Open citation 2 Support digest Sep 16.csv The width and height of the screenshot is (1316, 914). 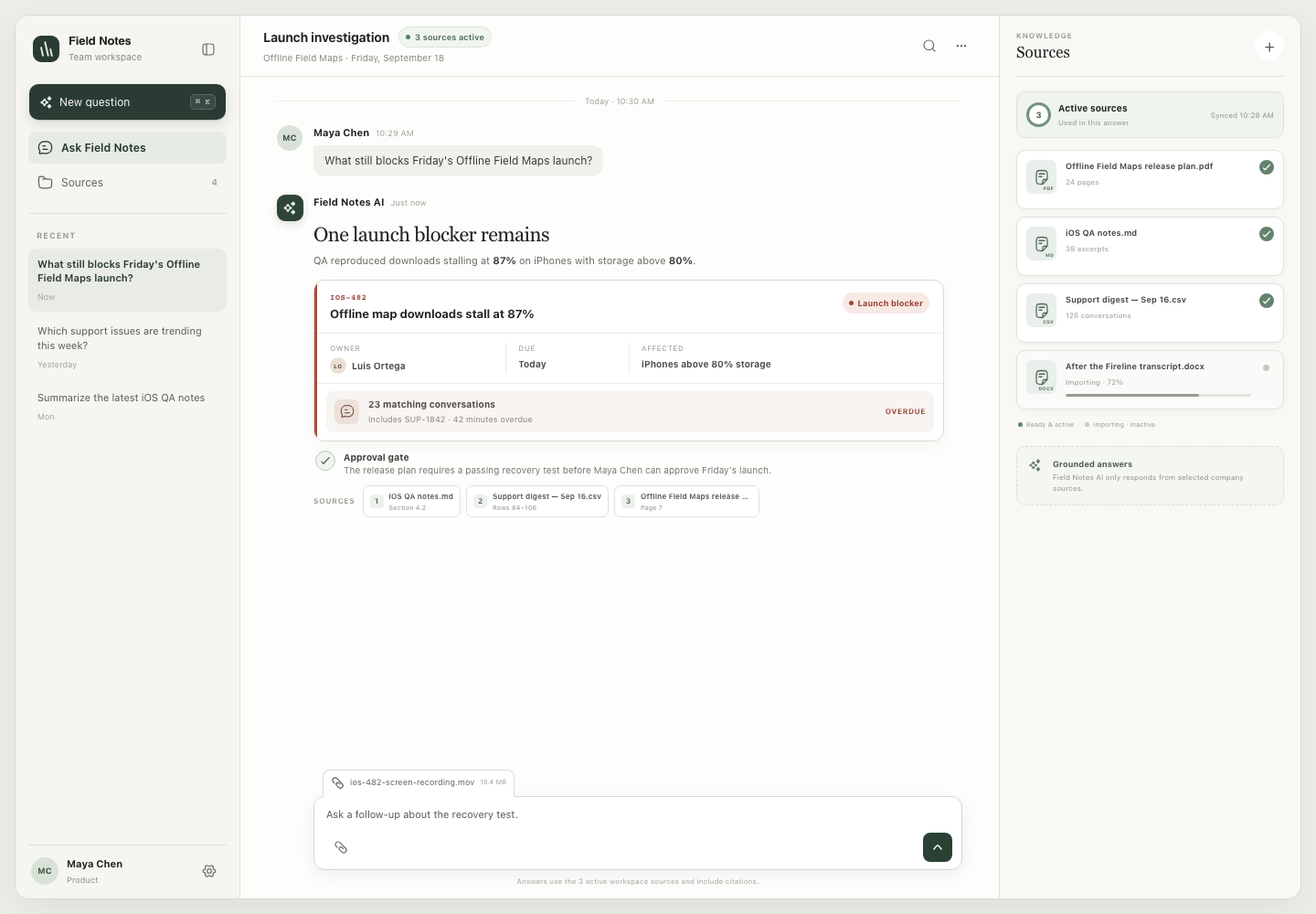click(x=537, y=501)
